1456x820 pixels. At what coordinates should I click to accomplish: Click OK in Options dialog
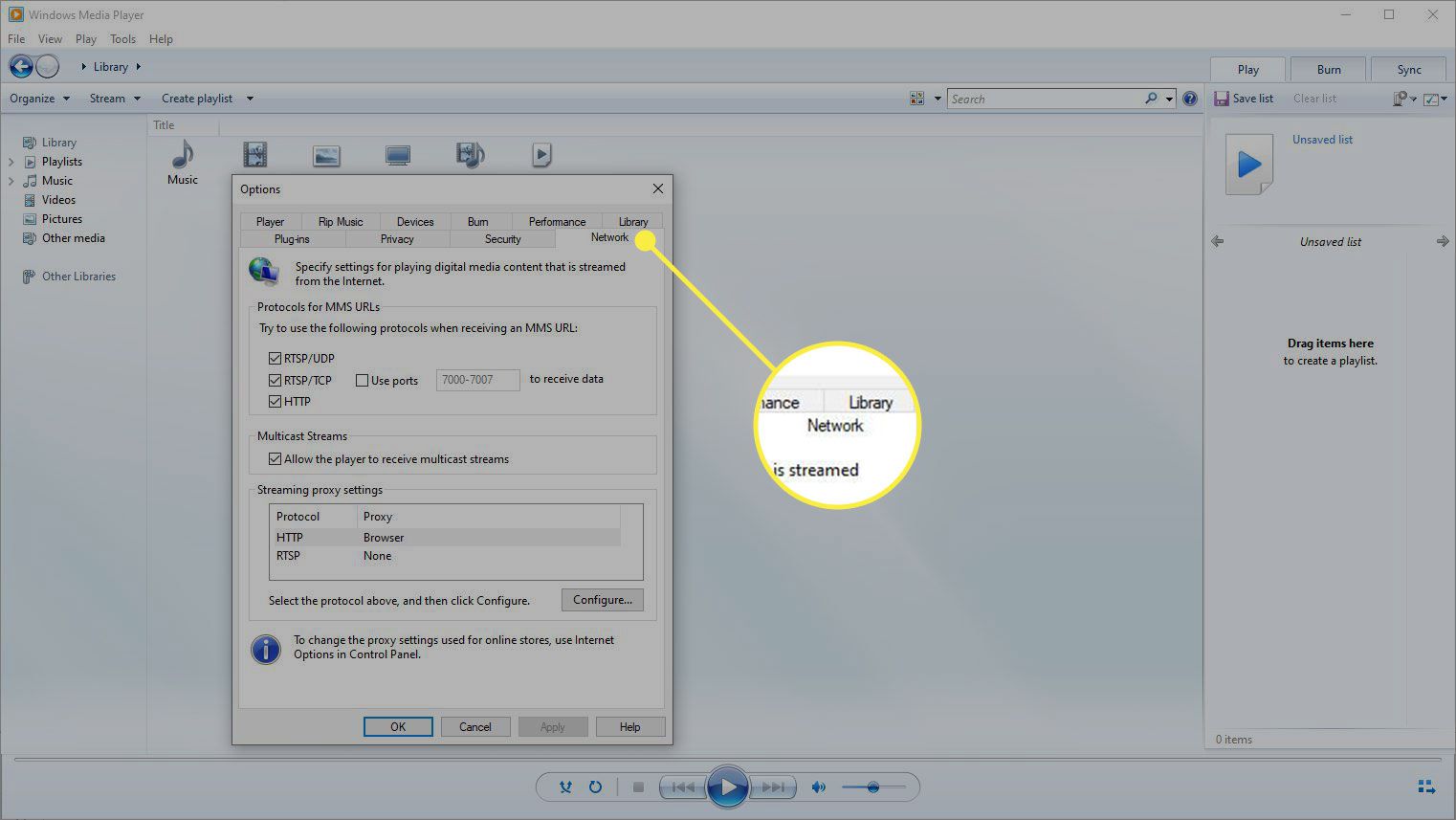pyautogui.click(x=398, y=727)
